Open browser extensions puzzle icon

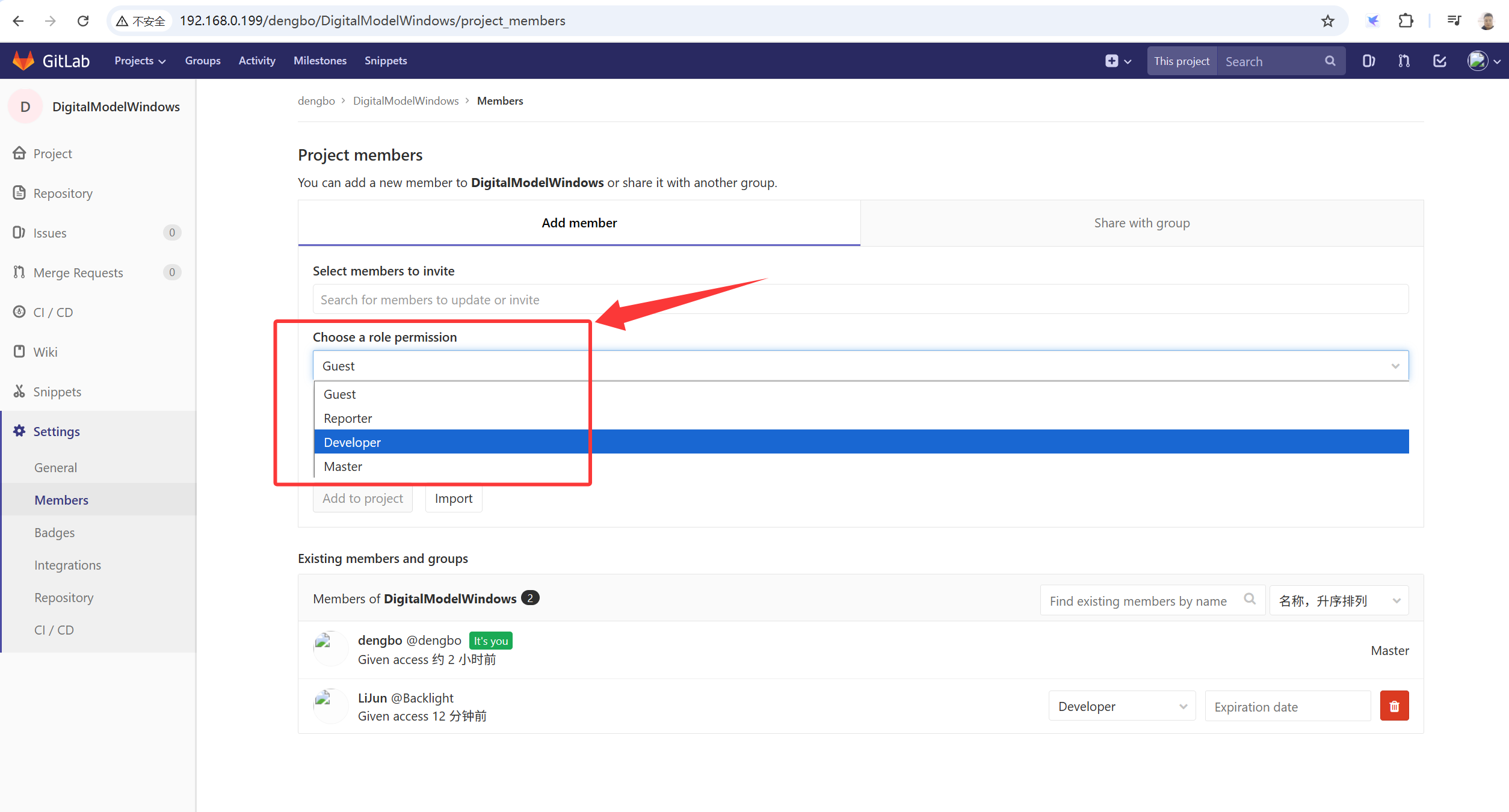click(1406, 21)
